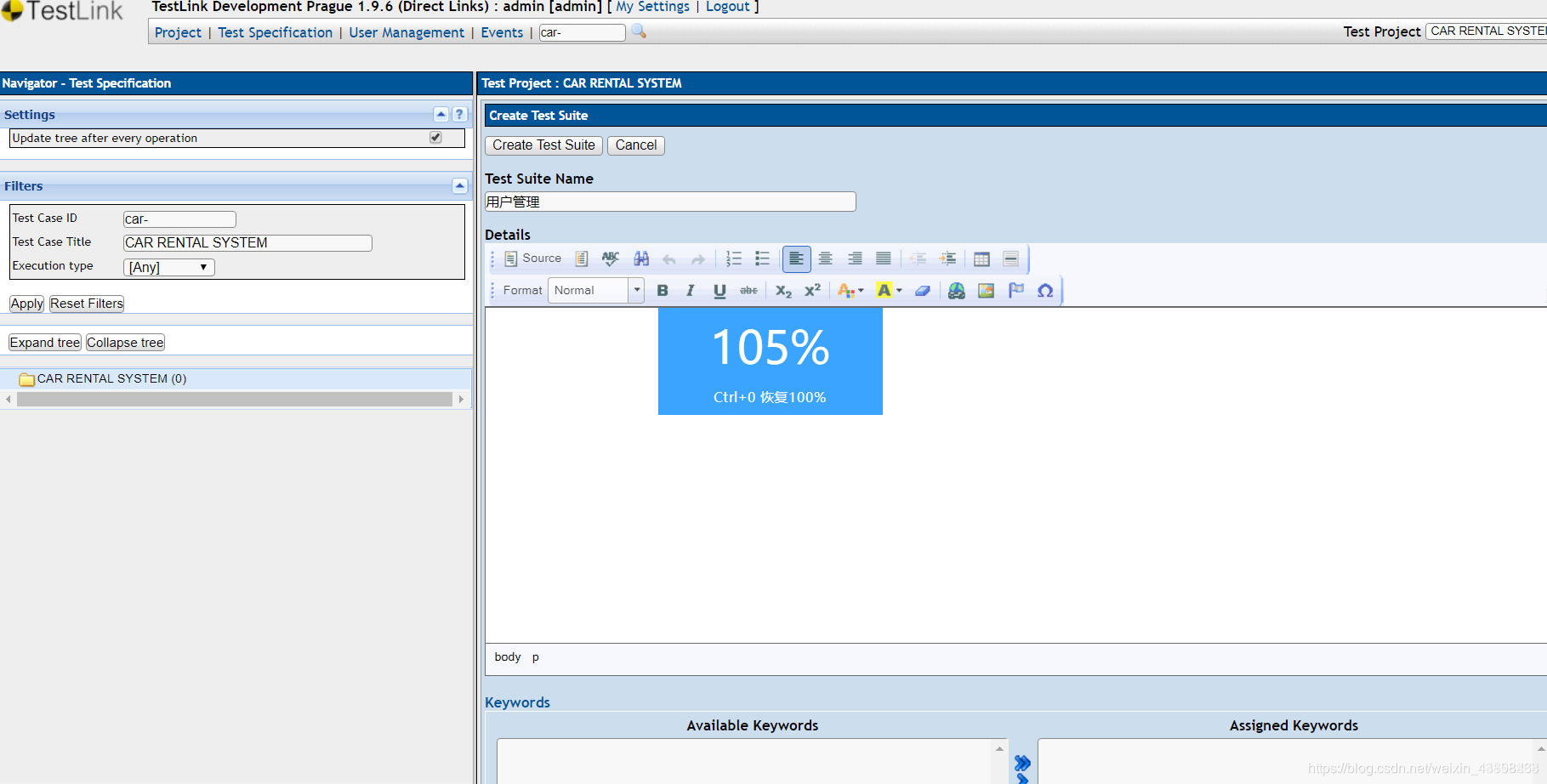Insert a table into Details
The width and height of the screenshot is (1547, 784).
981,258
